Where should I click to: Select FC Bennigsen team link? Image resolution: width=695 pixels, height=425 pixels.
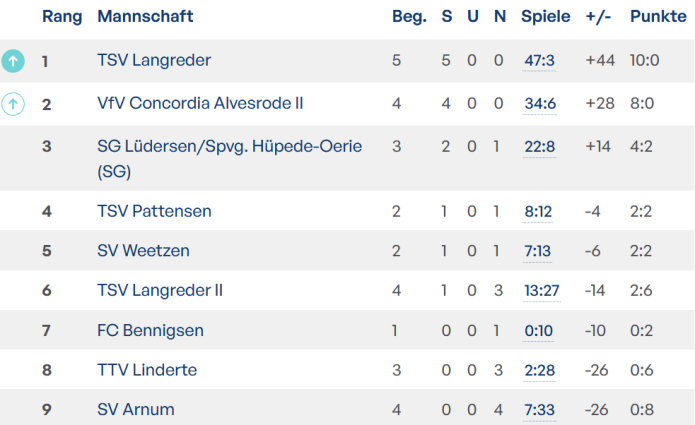coord(150,330)
